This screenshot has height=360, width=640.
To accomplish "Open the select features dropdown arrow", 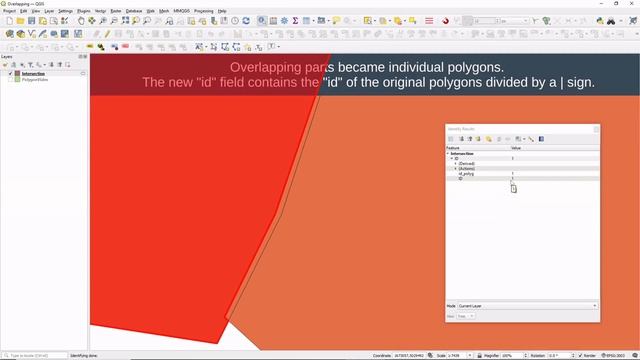I will click(374, 21).
